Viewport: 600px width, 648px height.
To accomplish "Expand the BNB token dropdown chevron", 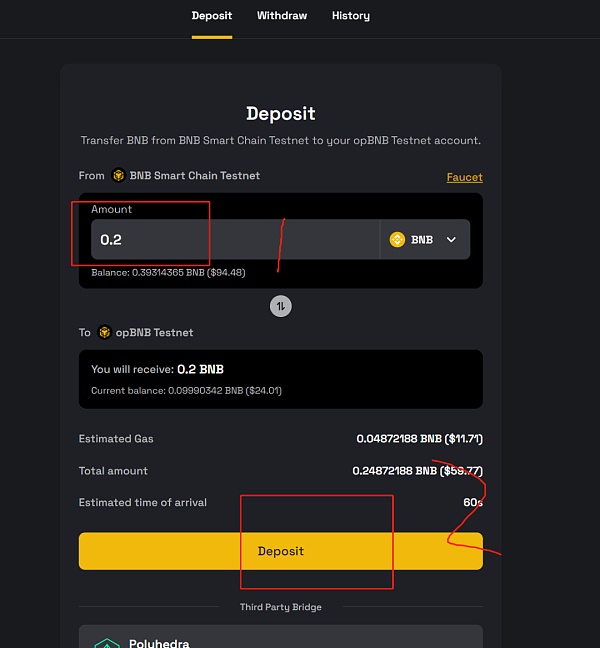I will [451, 240].
